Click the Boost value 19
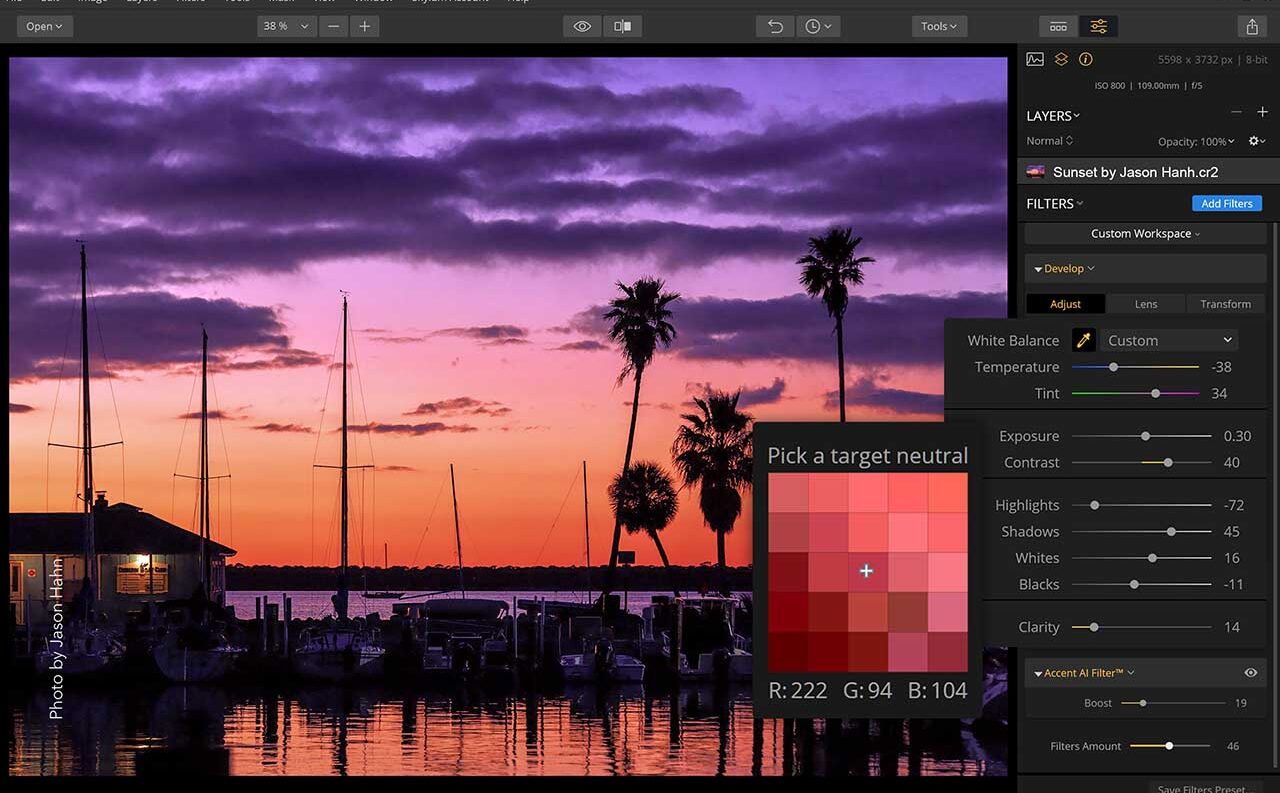1280x793 pixels. 1240,703
